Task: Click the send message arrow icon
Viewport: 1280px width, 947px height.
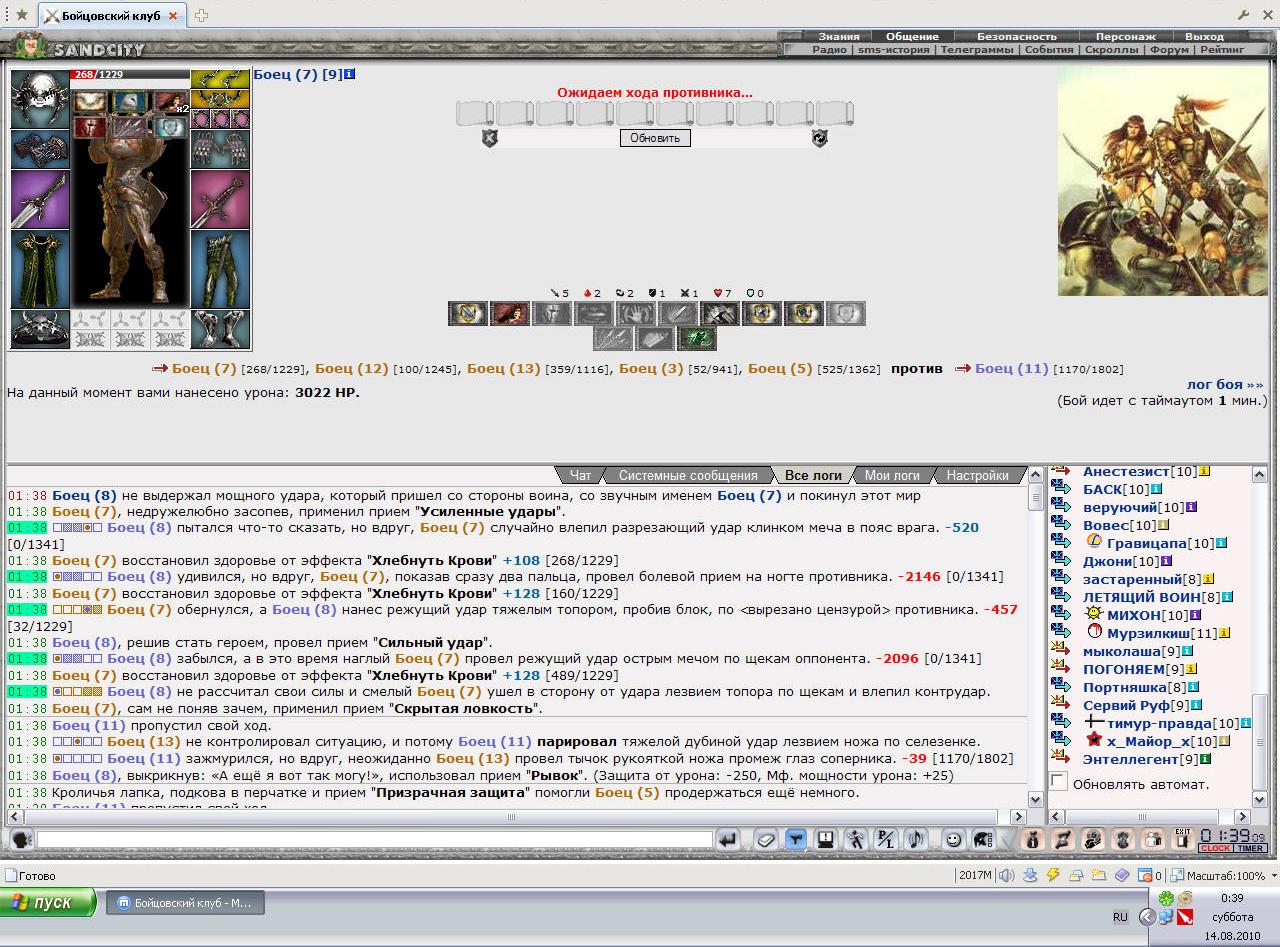Action: point(729,840)
